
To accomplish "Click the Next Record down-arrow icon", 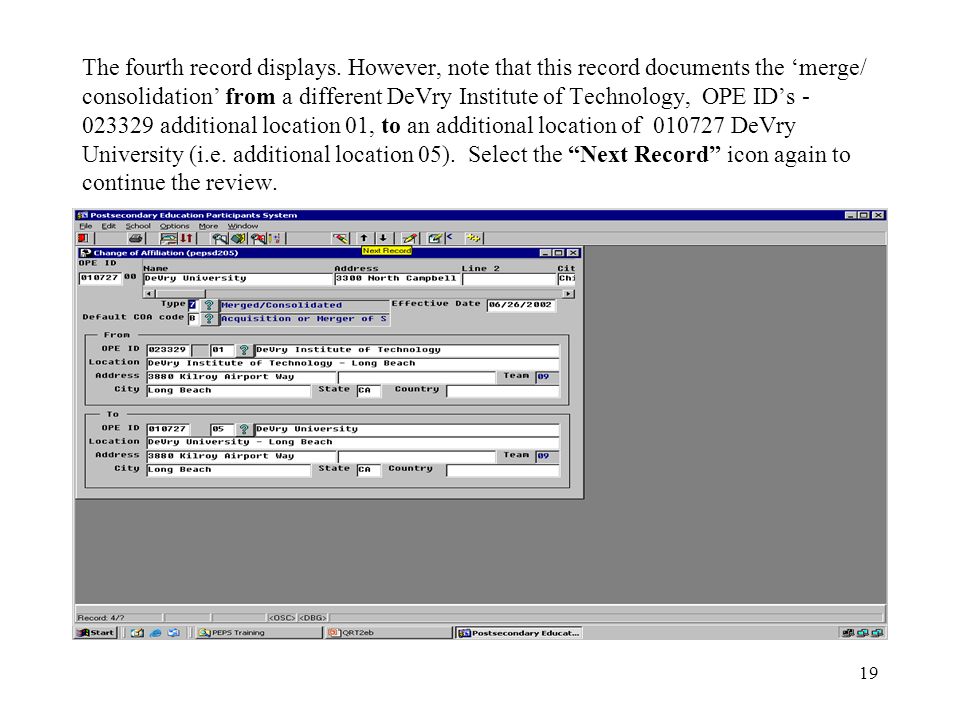I will pos(383,238).
